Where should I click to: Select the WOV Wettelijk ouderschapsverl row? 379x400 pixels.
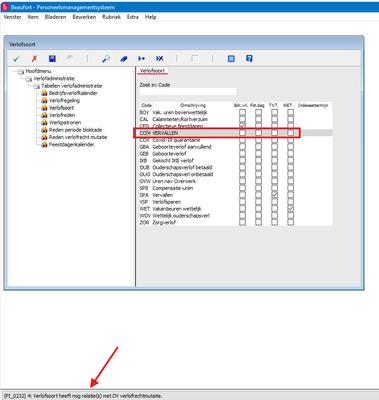pyautogui.click(x=236, y=216)
